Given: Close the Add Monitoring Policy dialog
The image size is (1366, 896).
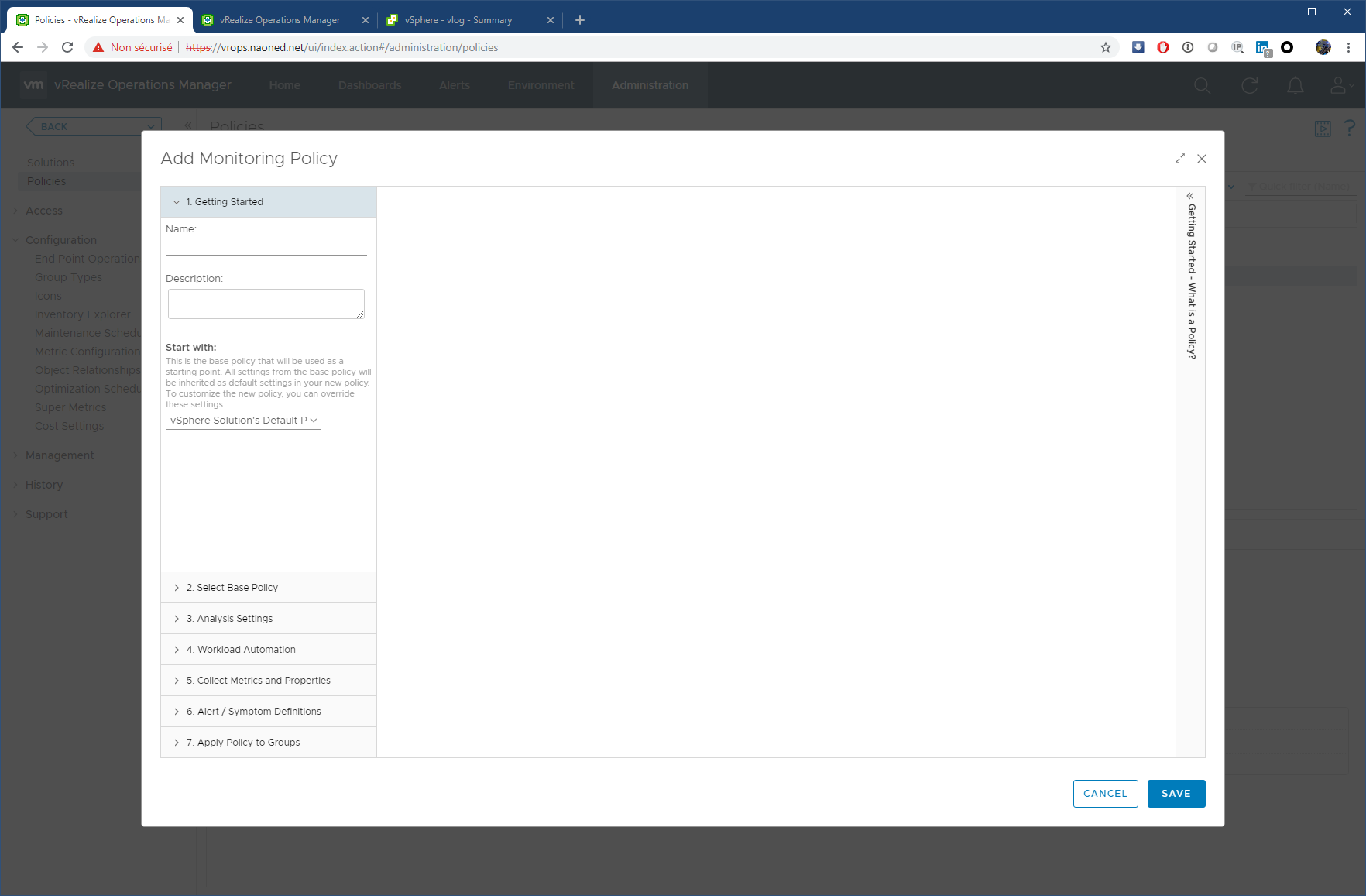Looking at the screenshot, I should 1201,159.
